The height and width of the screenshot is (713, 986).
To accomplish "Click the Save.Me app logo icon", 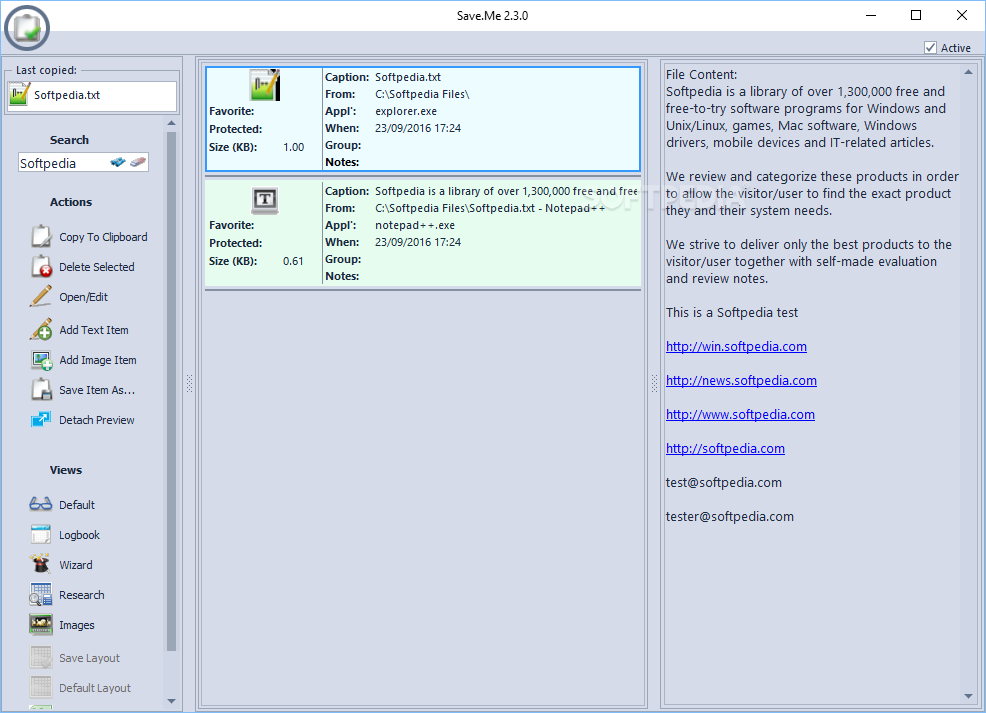I will coord(26,28).
